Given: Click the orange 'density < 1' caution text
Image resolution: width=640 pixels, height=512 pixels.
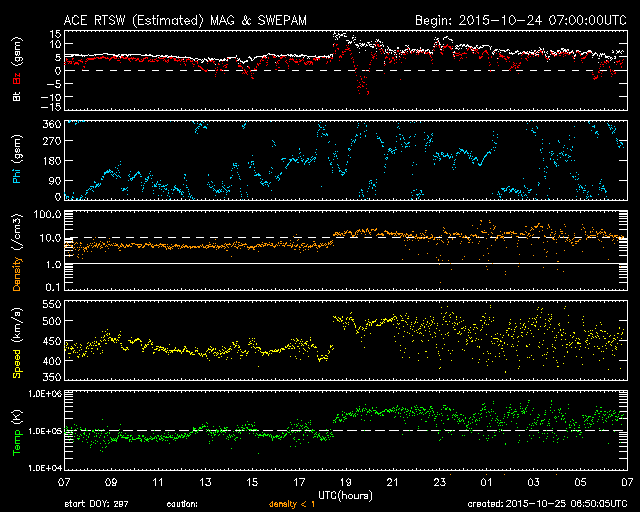Looking at the screenshot, I should coord(292,504).
